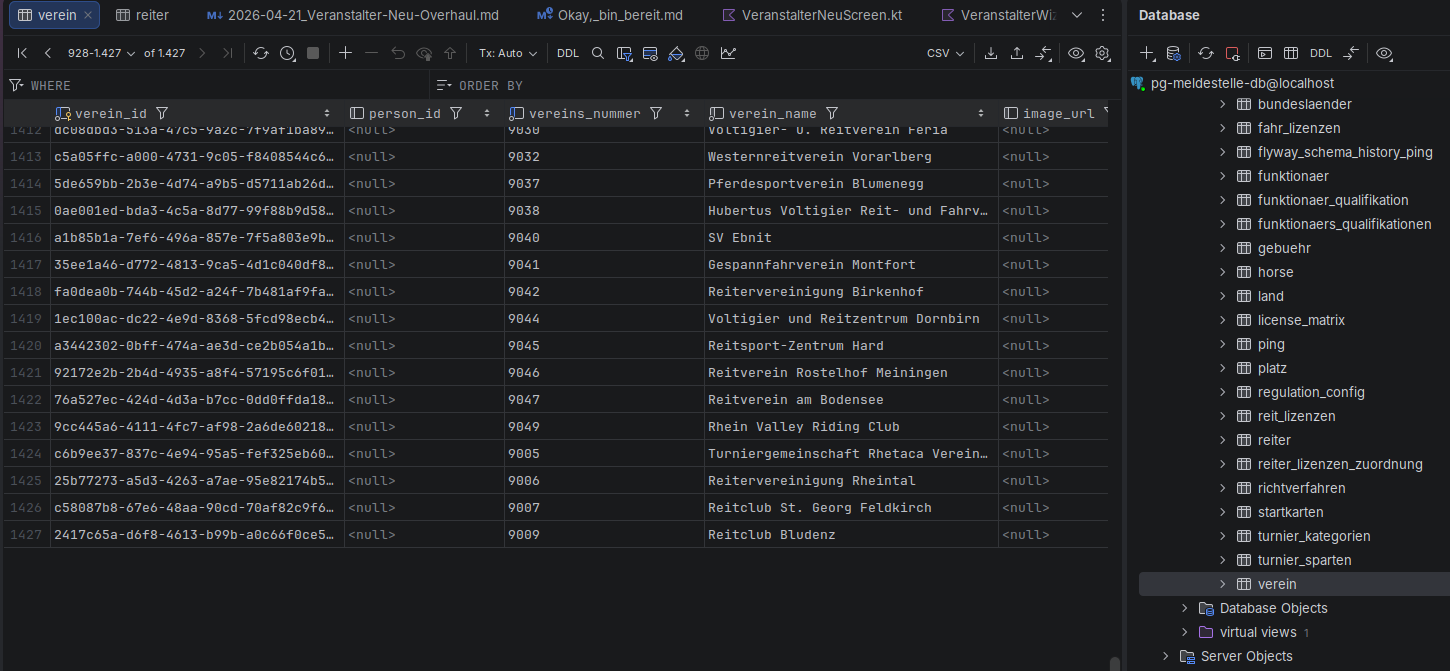Open data source properties in Database panel
The width and height of the screenshot is (1450, 671).
pyautogui.click(x=1174, y=53)
